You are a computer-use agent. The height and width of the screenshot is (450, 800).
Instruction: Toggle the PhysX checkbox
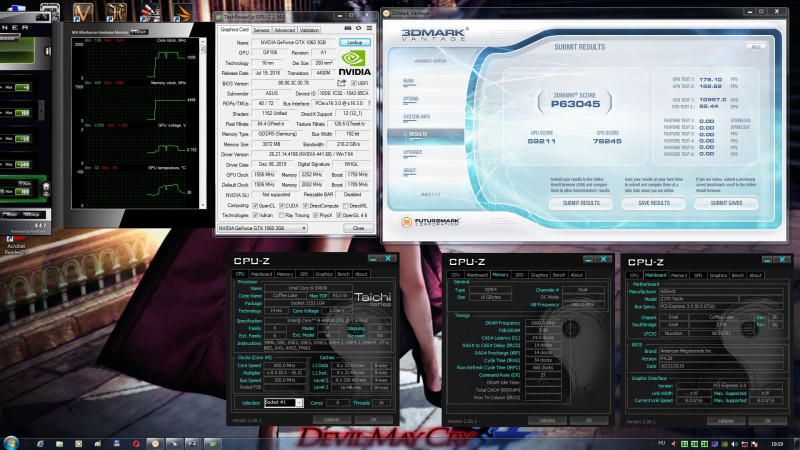pos(316,215)
